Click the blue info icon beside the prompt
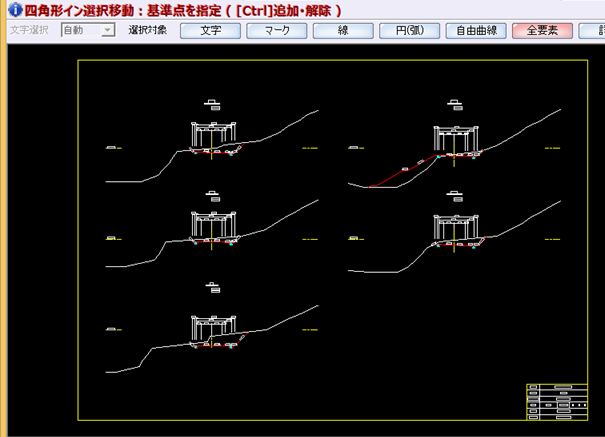 click(15, 10)
